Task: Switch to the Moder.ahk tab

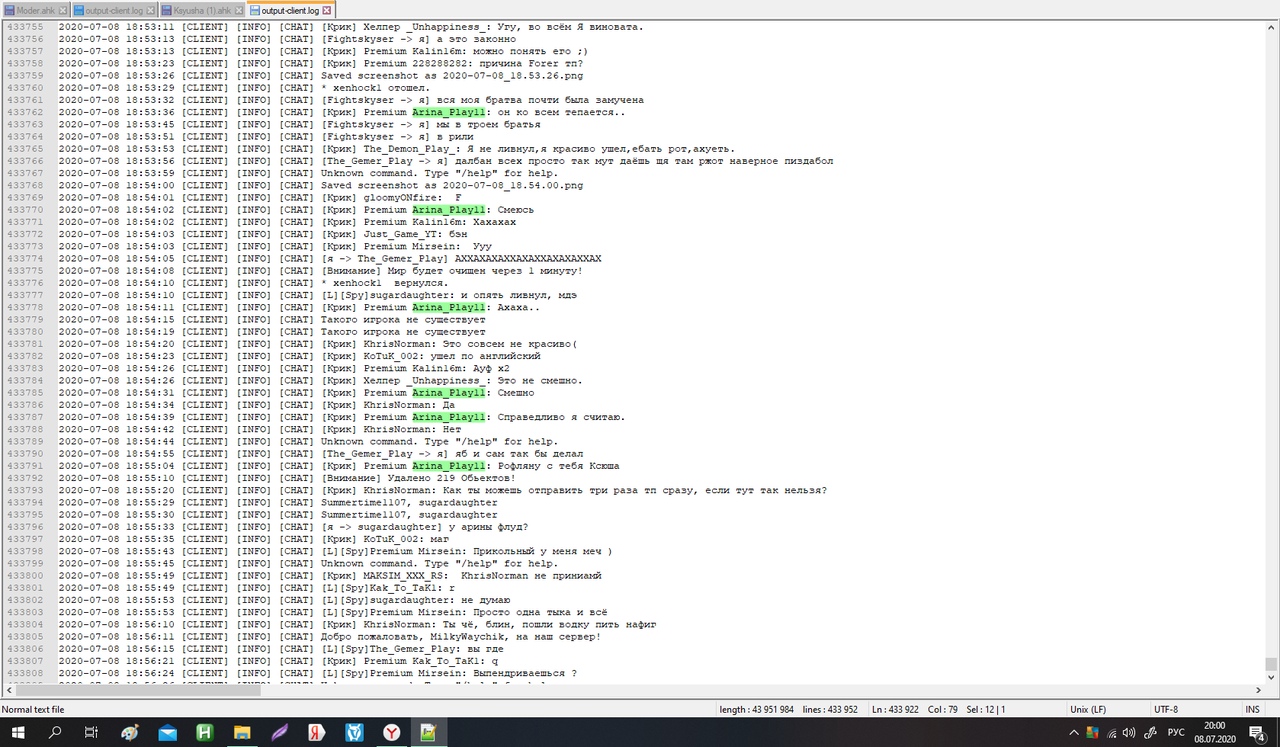Action: 34,10
